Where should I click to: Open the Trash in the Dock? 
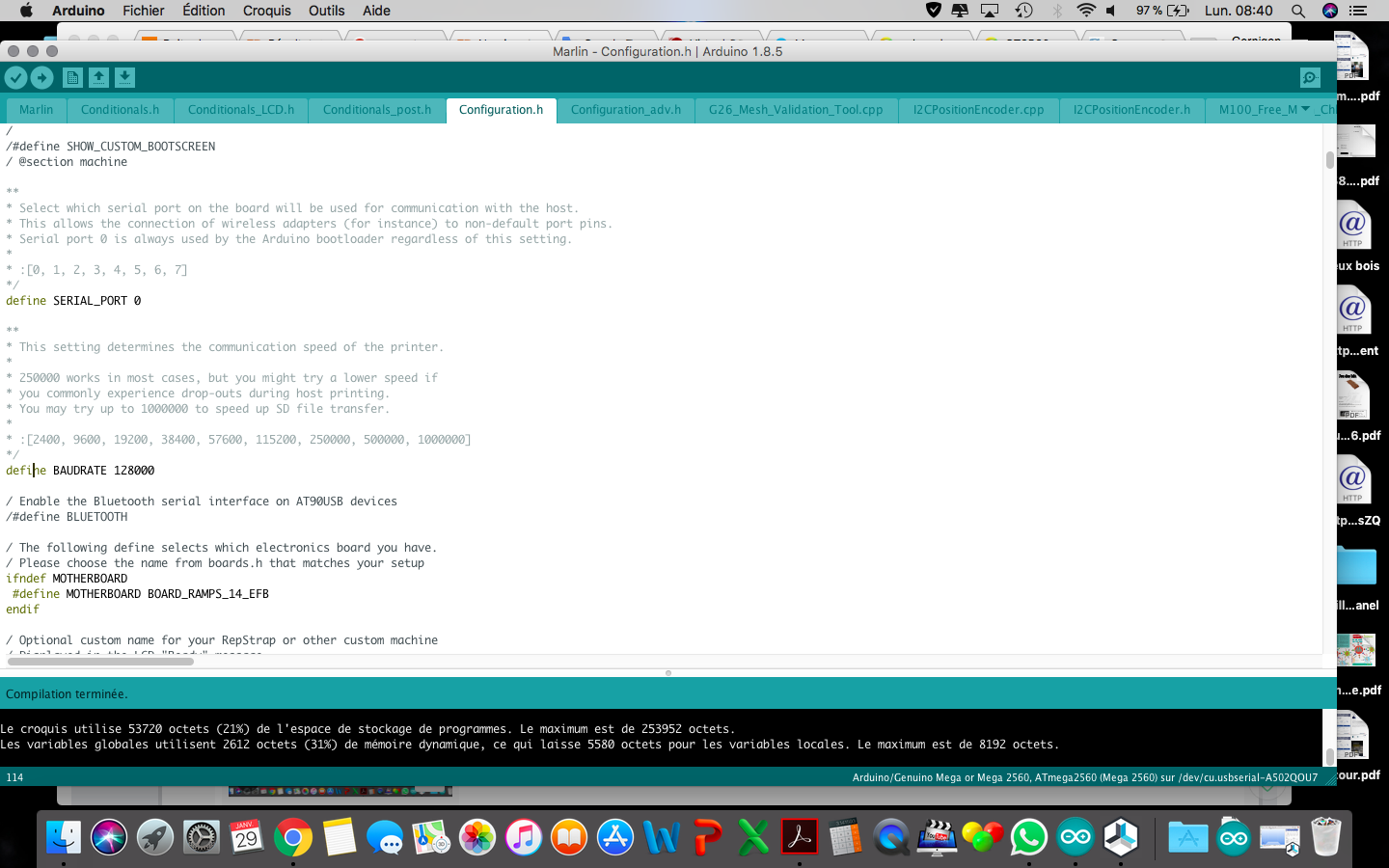pos(1326,837)
